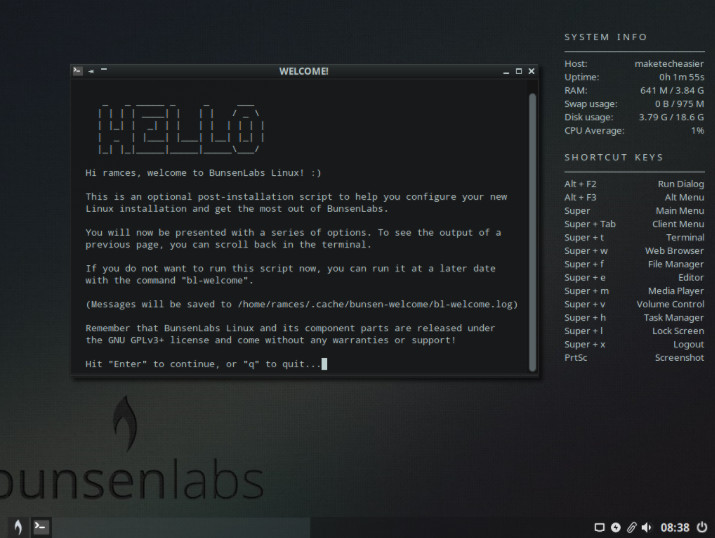Maximize the WELCOME! terminal window
The height and width of the screenshot is (538, 715).
tap(518, 71)
